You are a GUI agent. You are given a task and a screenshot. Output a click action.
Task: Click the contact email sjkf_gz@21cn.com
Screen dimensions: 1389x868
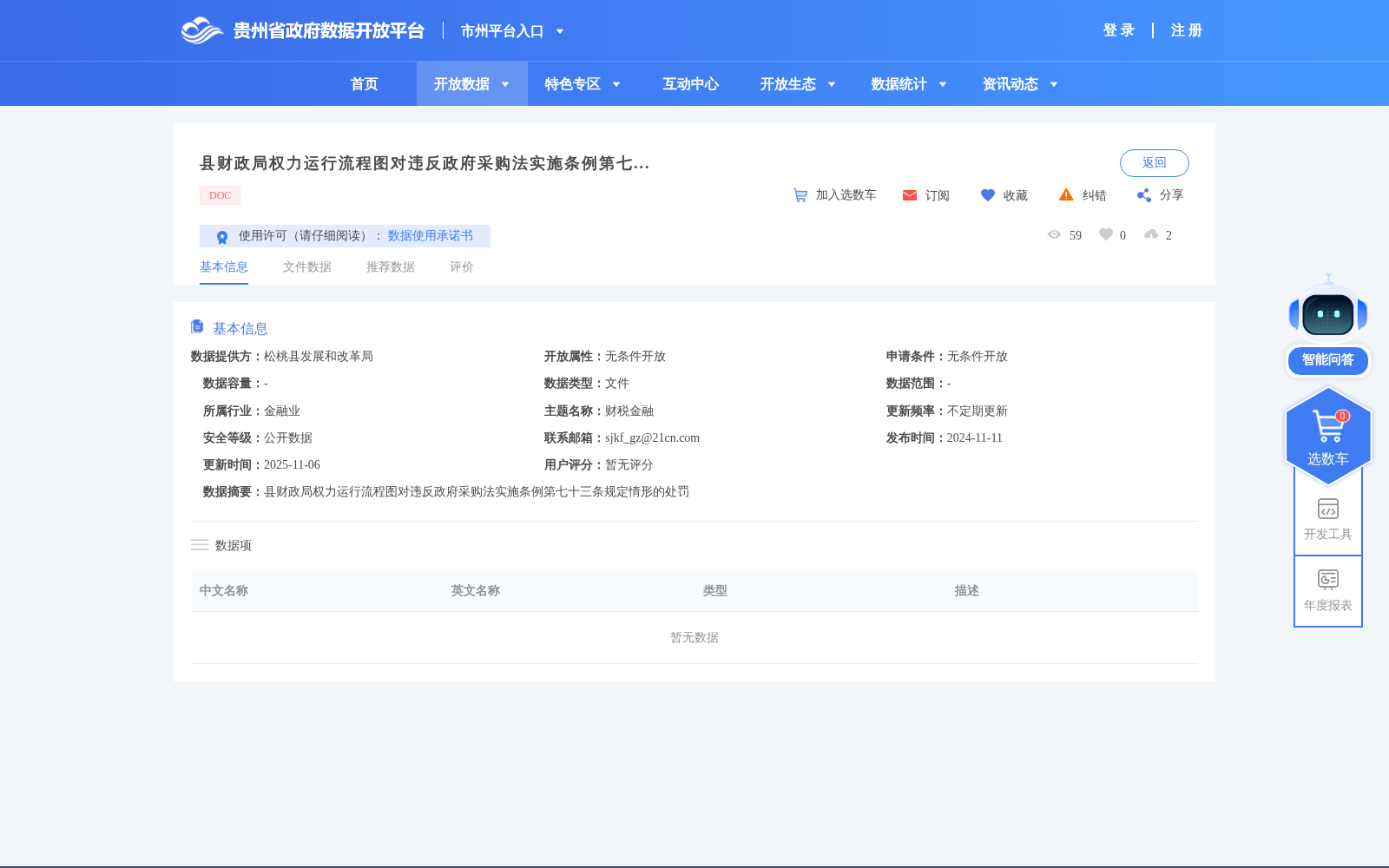pyautogui.click(x=652, y=438)
